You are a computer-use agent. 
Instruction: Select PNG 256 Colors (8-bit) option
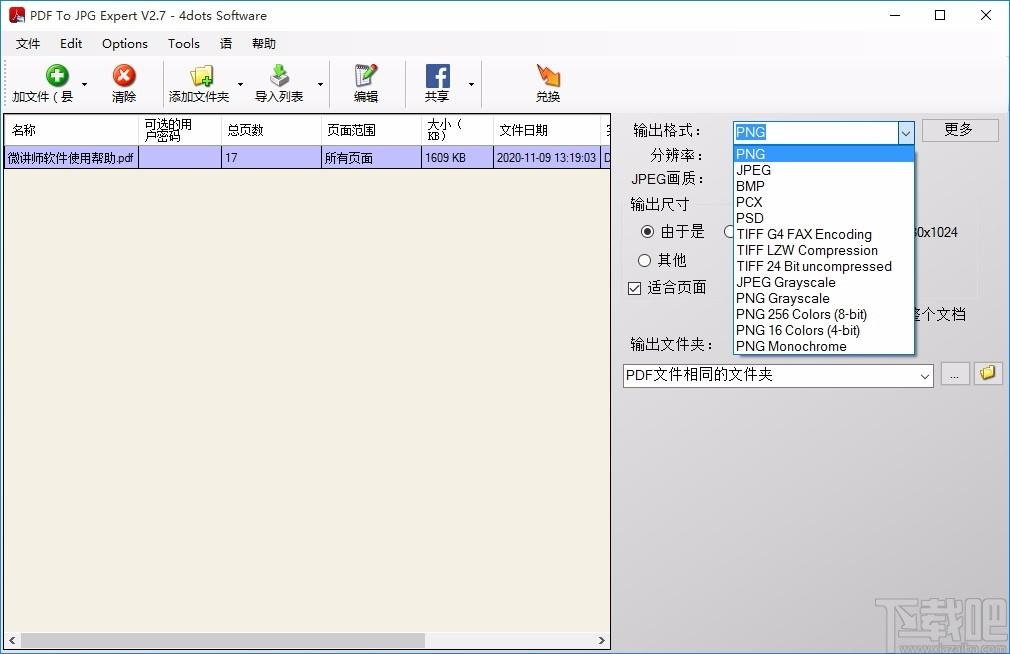[x=824, y=314]
